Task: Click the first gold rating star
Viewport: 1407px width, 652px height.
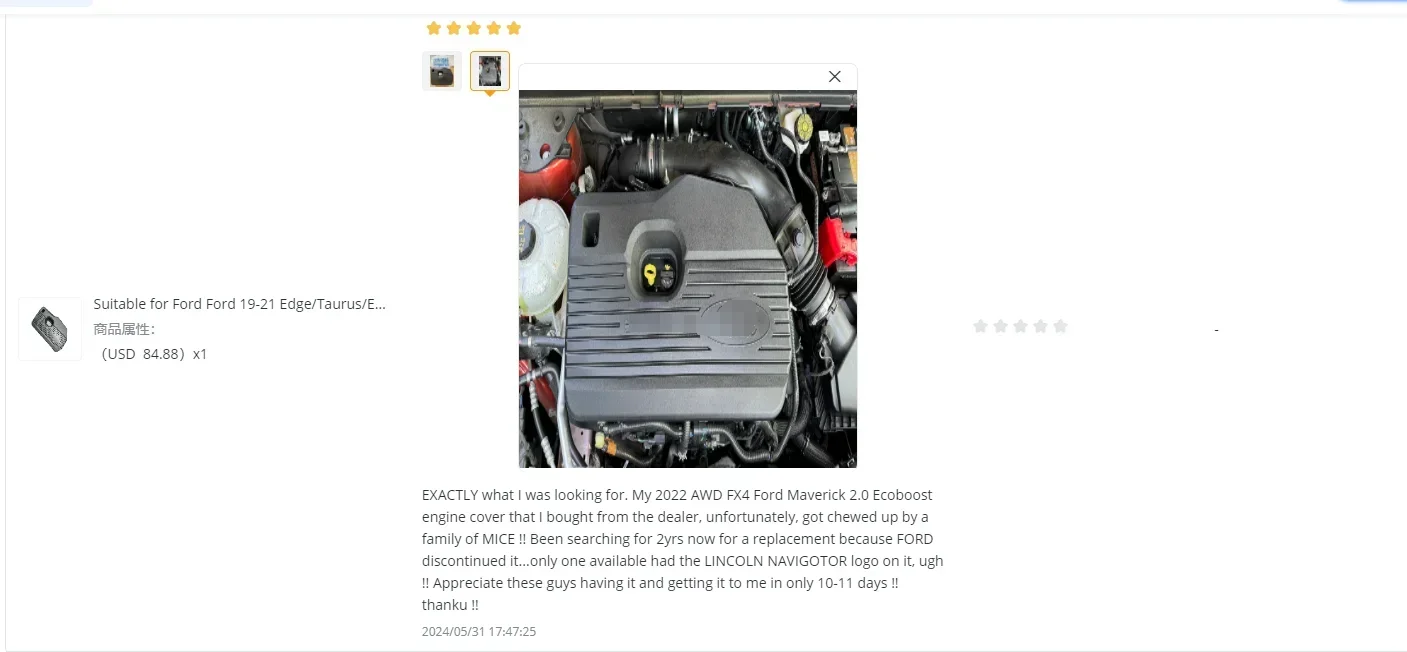Action: click(433, 28)
